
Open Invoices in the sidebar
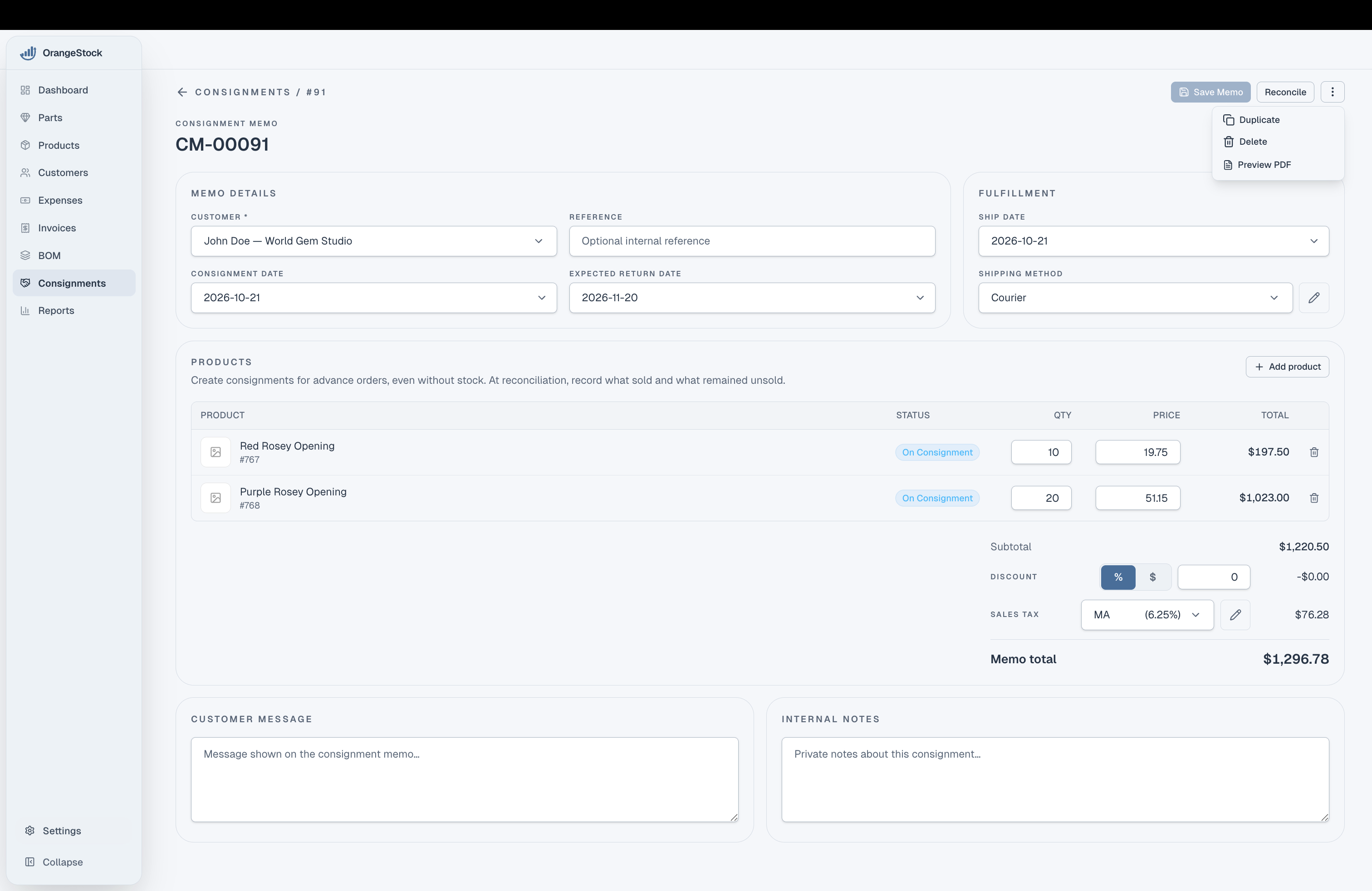point(74,228)
